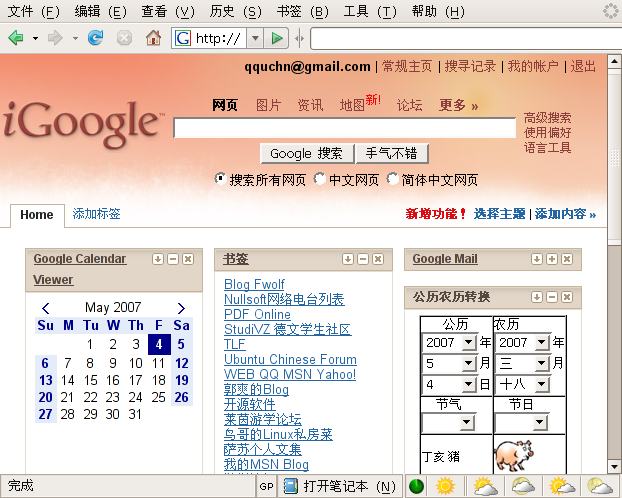
Task: Minimize the 书签 gadget
Action: 363,259
